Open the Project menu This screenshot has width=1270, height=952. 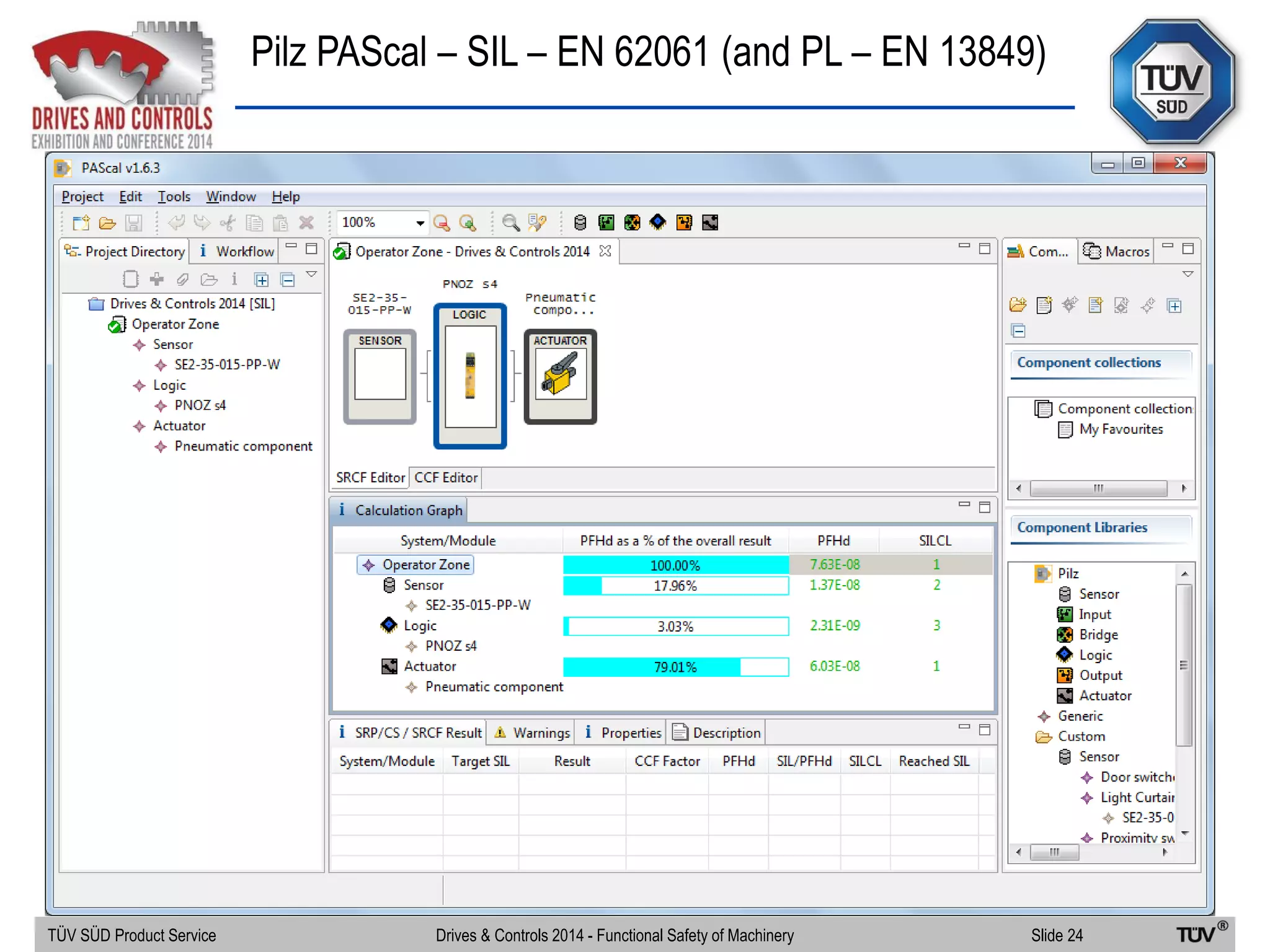[x=82, y=196]
